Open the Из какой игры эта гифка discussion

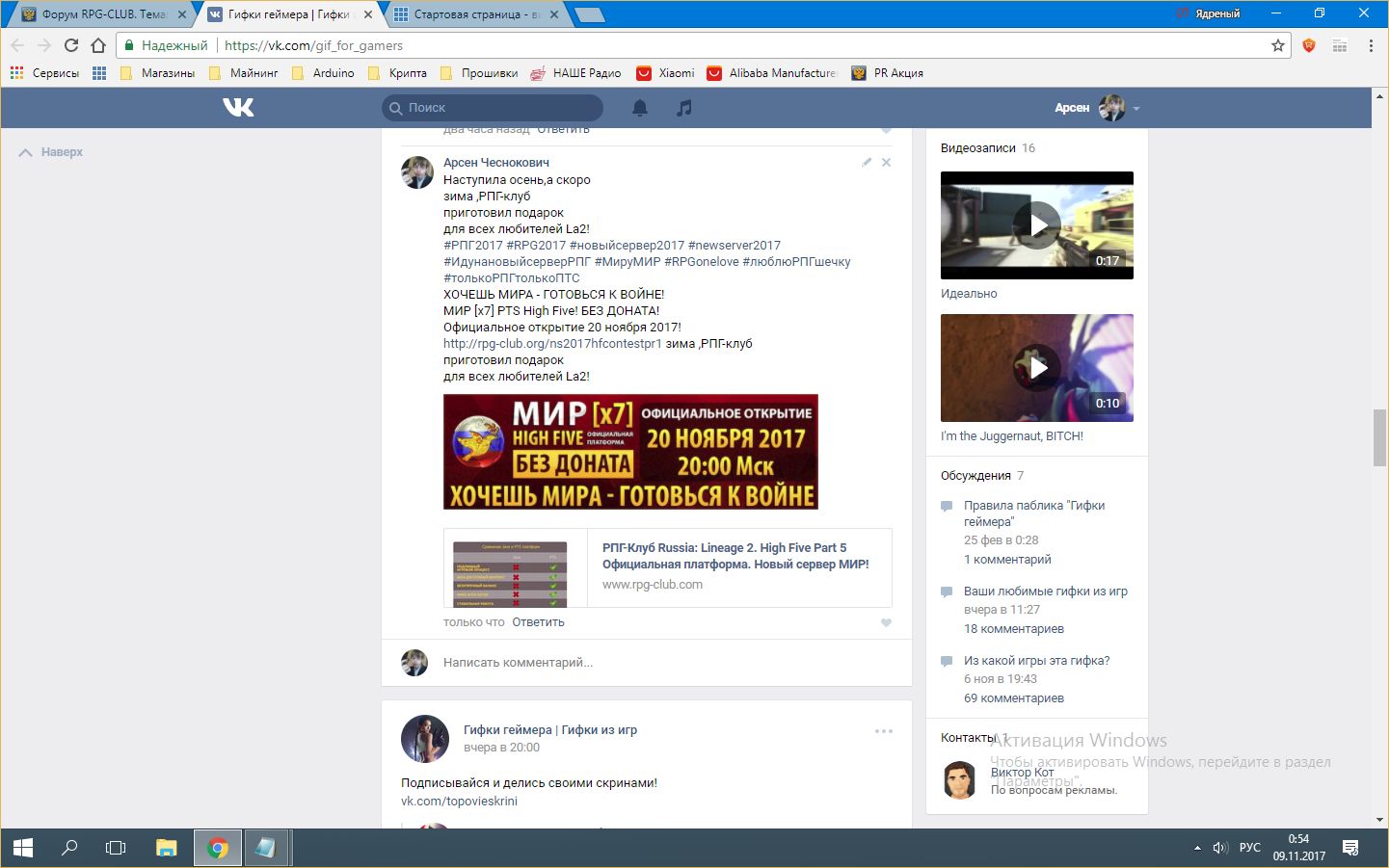click(x=1037, y=661)
